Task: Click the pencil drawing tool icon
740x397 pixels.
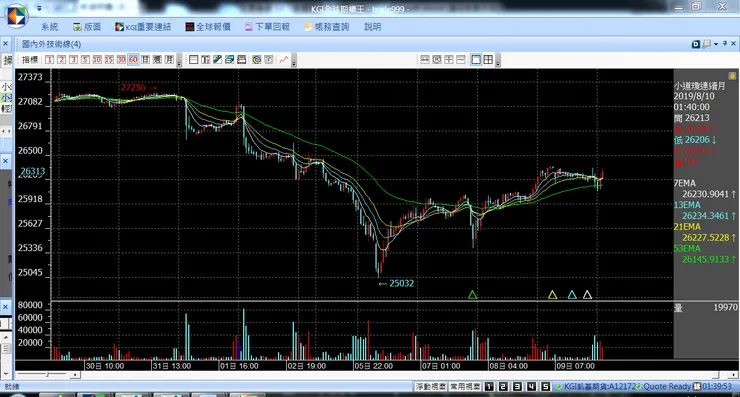Action: tap(218, 59)
